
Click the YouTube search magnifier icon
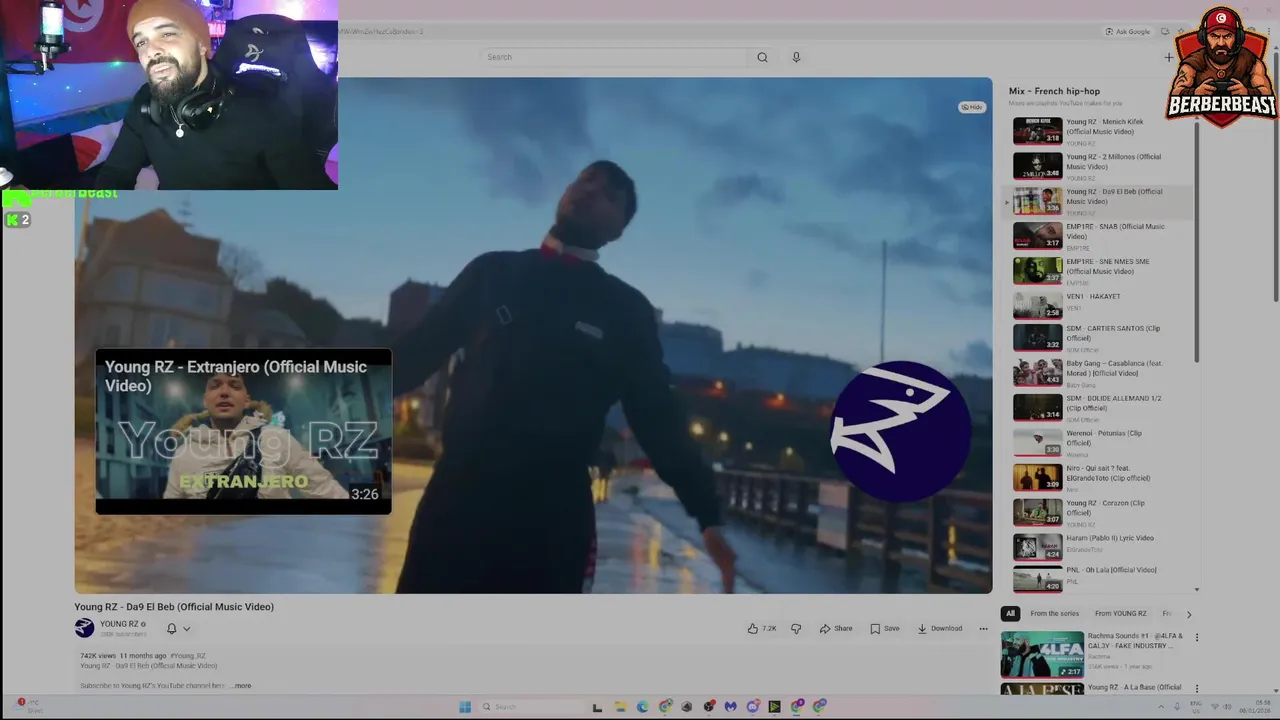pyautogui.click(x=762, y=57)
